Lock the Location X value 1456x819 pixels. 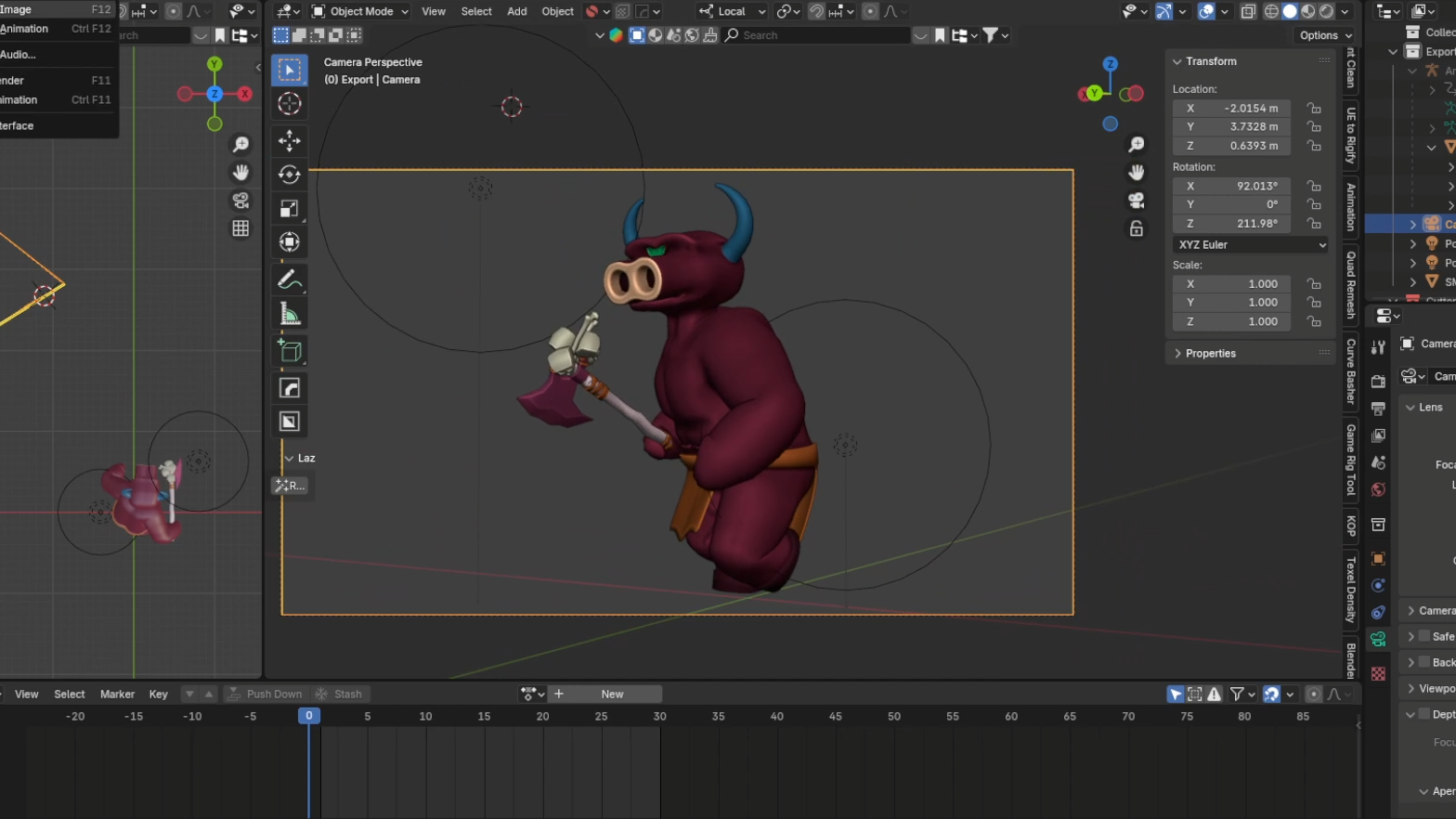(x=1313, y=108)
